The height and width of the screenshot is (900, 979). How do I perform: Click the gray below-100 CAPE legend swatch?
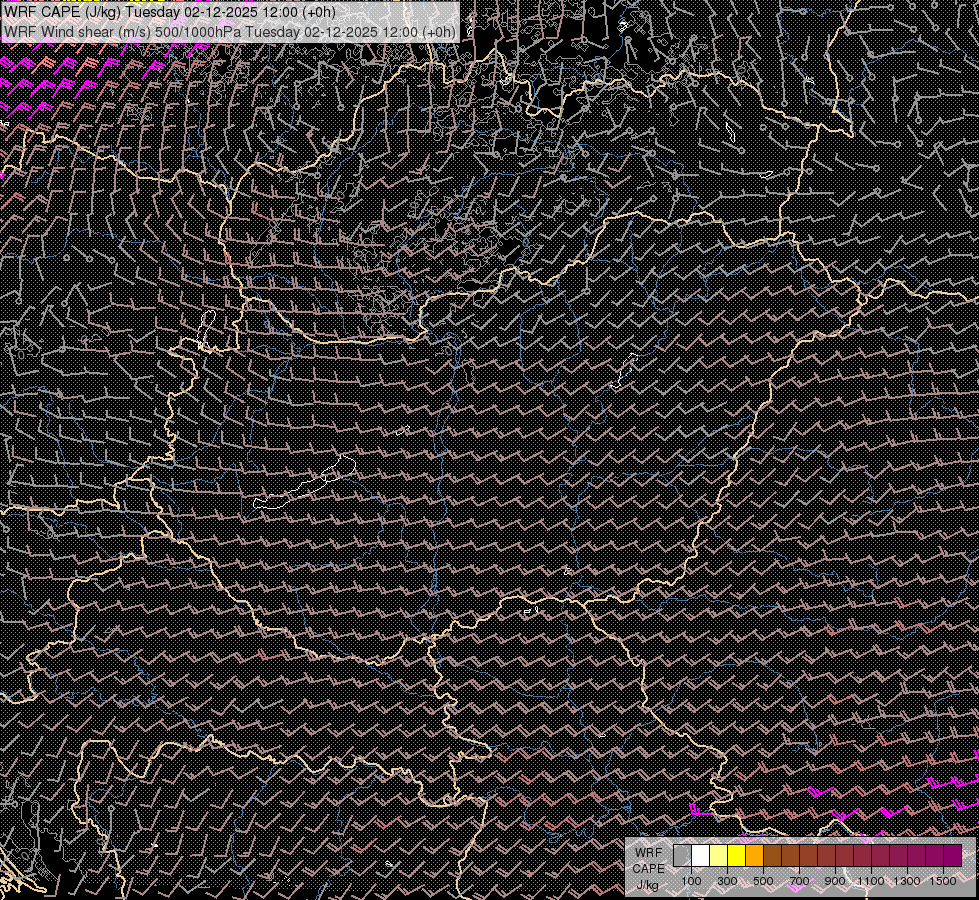[x=682, y=856]
